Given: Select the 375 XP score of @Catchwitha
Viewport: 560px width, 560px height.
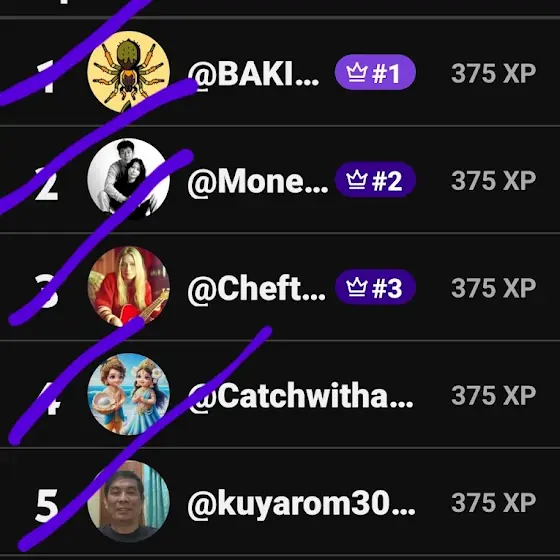Looking at the screenshot, I should coord(494,395).
